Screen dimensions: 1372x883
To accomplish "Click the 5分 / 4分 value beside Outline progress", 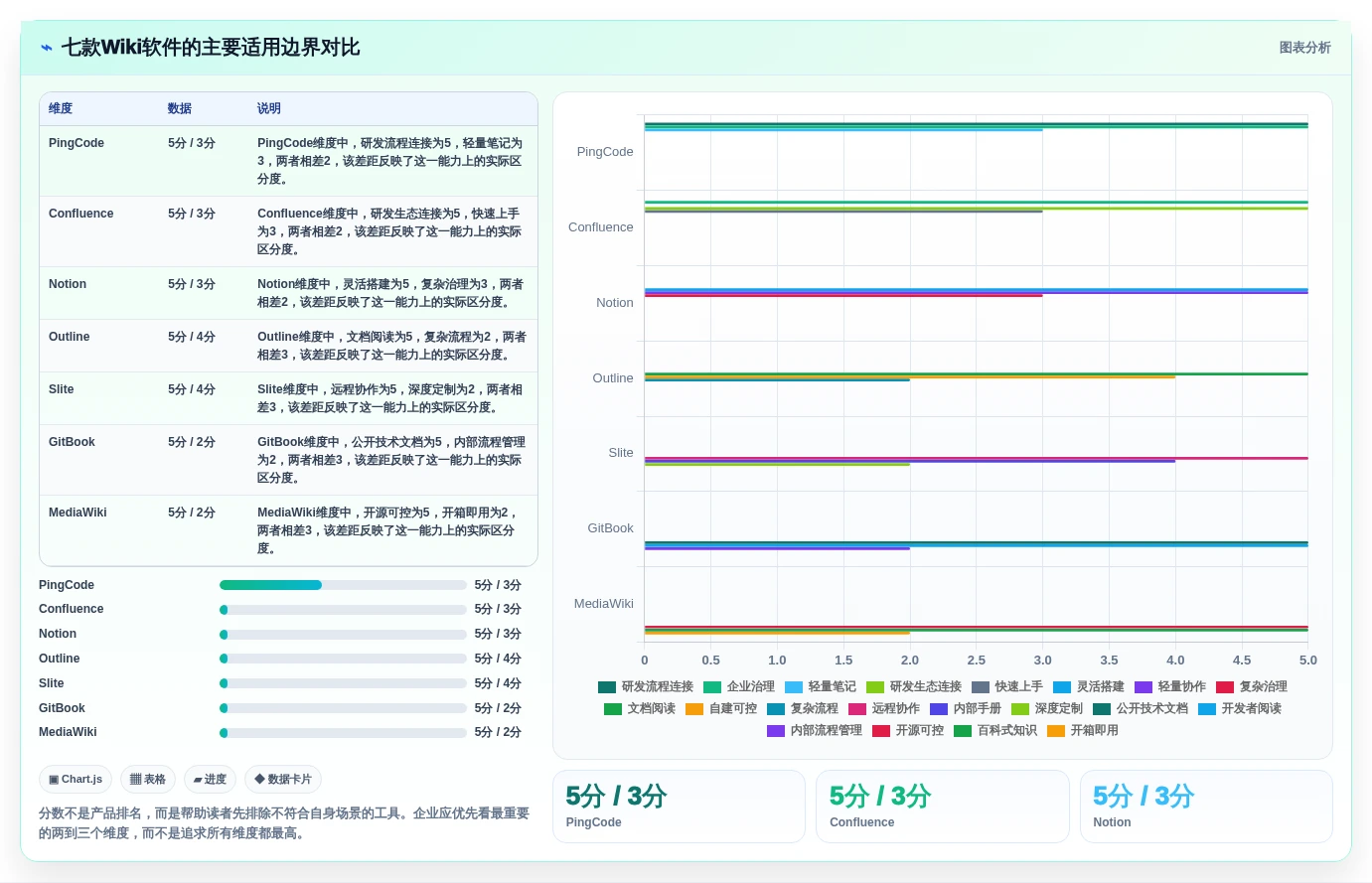I will coord(498,659).
